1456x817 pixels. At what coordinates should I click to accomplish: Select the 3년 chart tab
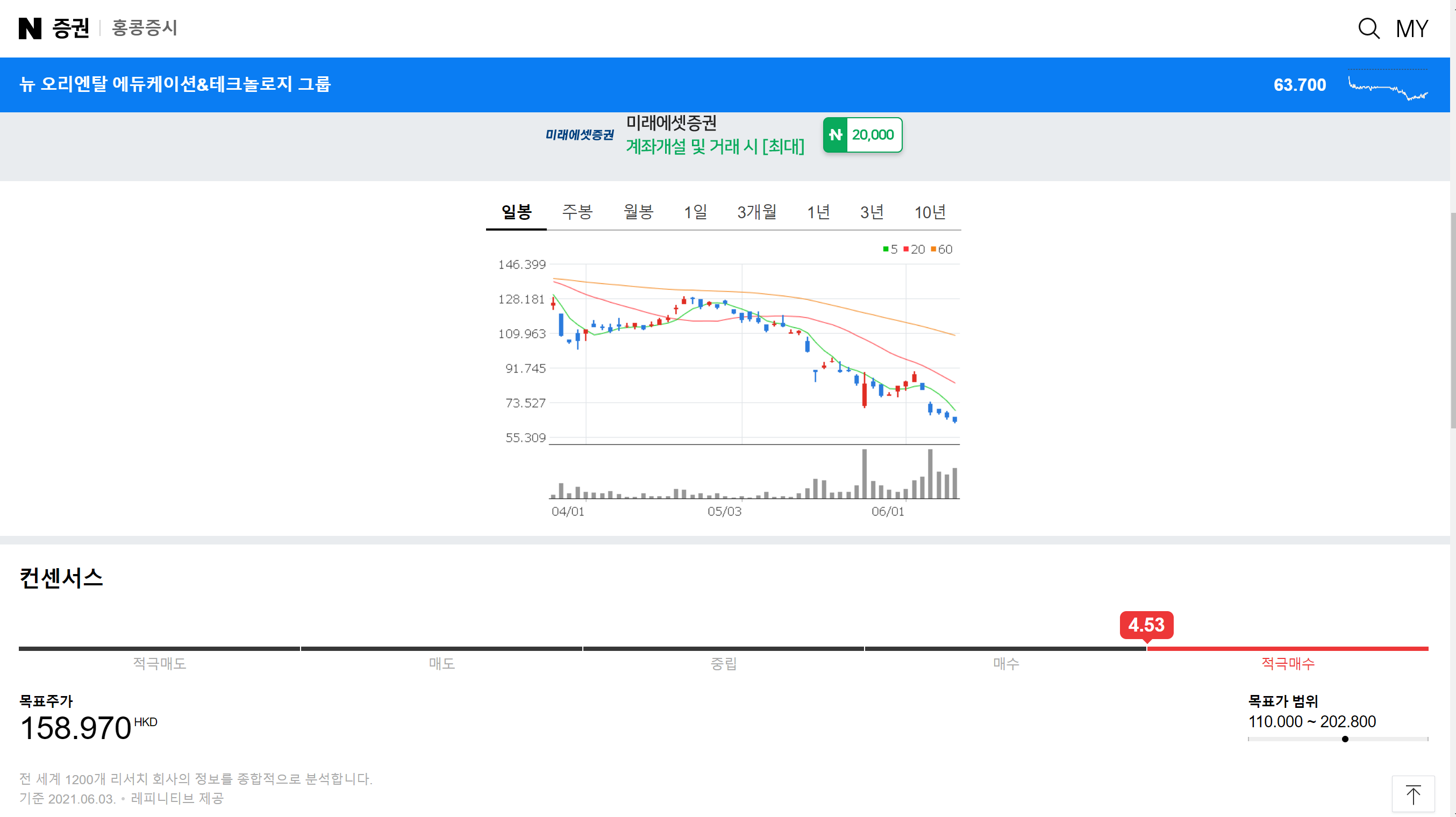click(x=872, y=212)
